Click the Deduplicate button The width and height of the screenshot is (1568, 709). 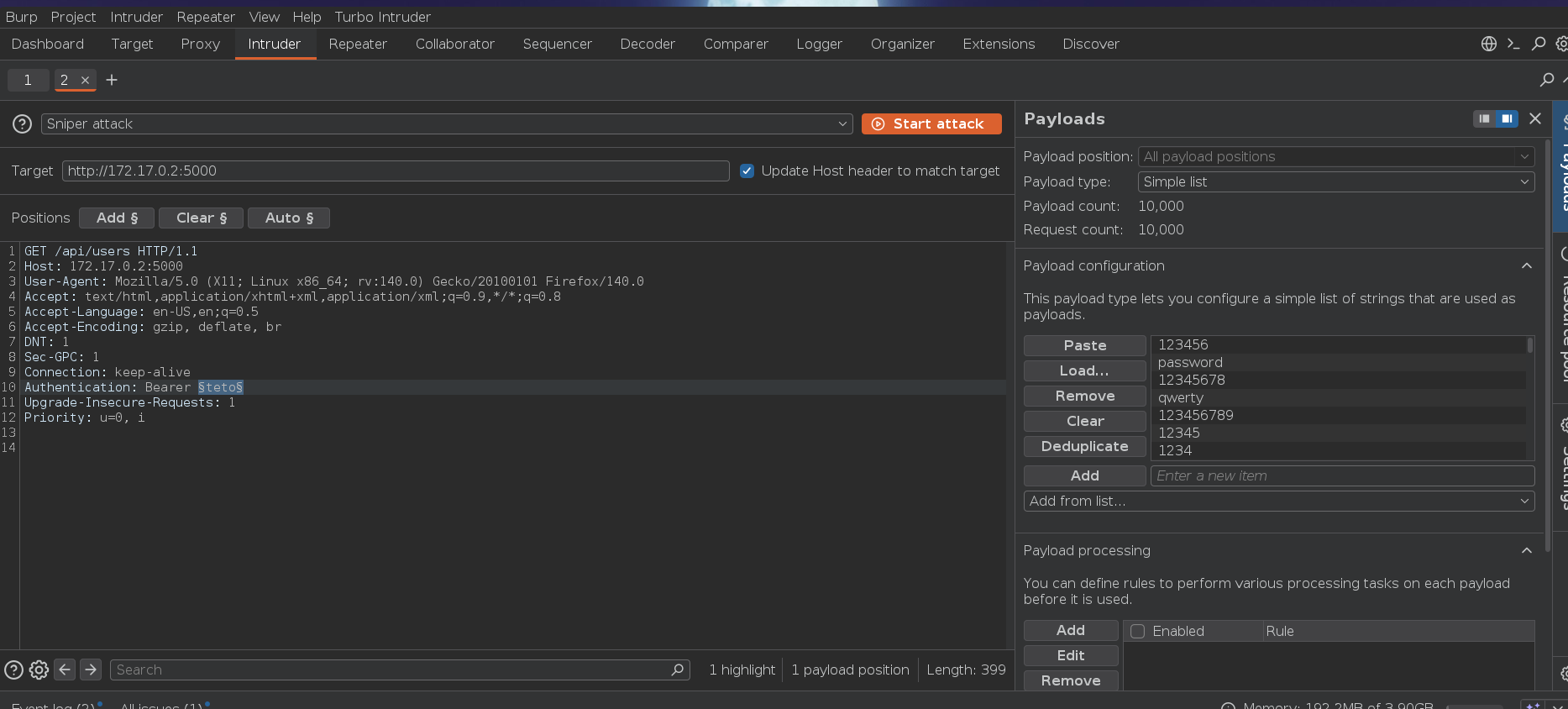(1085, 446)
